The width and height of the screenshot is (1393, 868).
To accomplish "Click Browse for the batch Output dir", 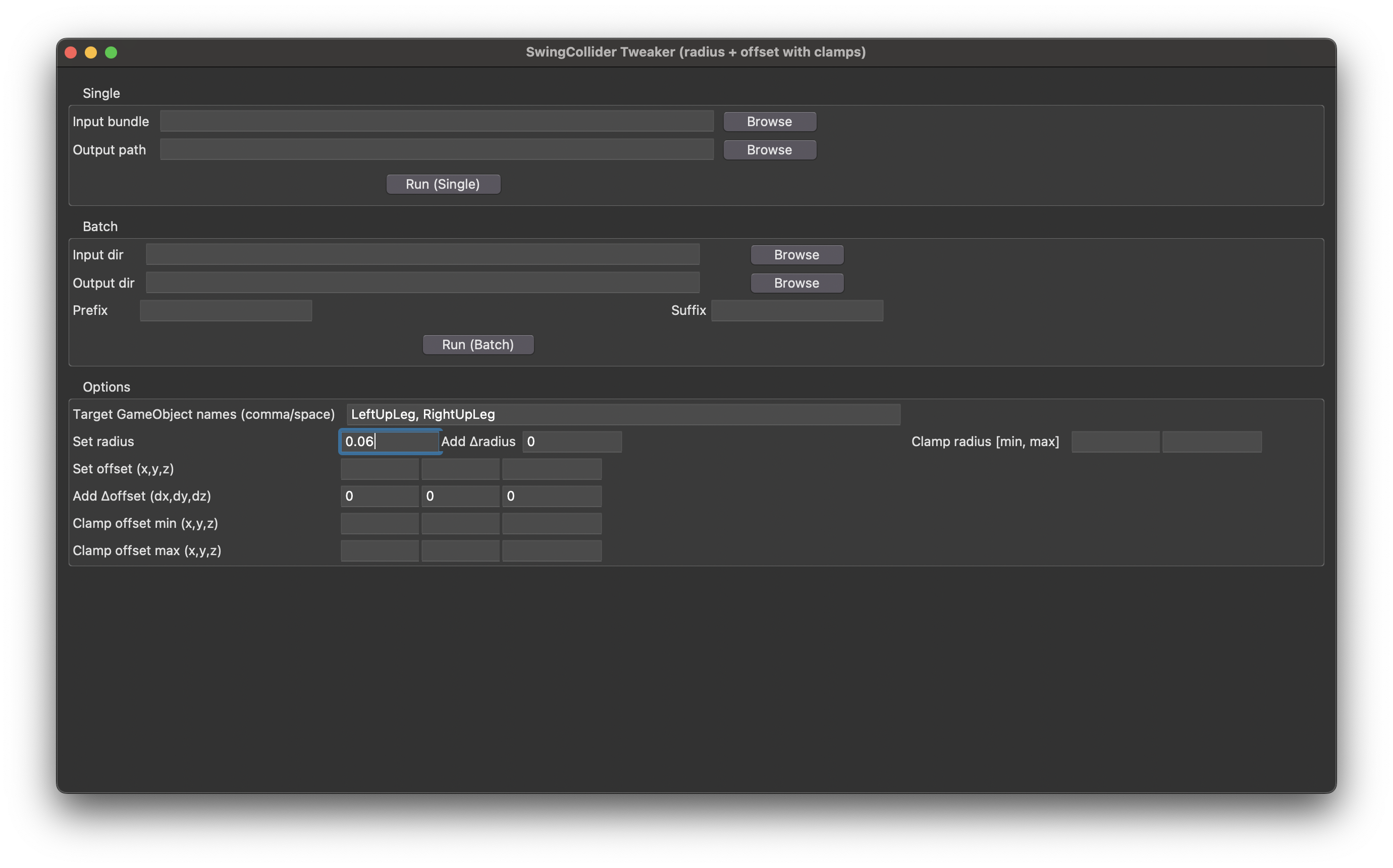I will [796, 283].
